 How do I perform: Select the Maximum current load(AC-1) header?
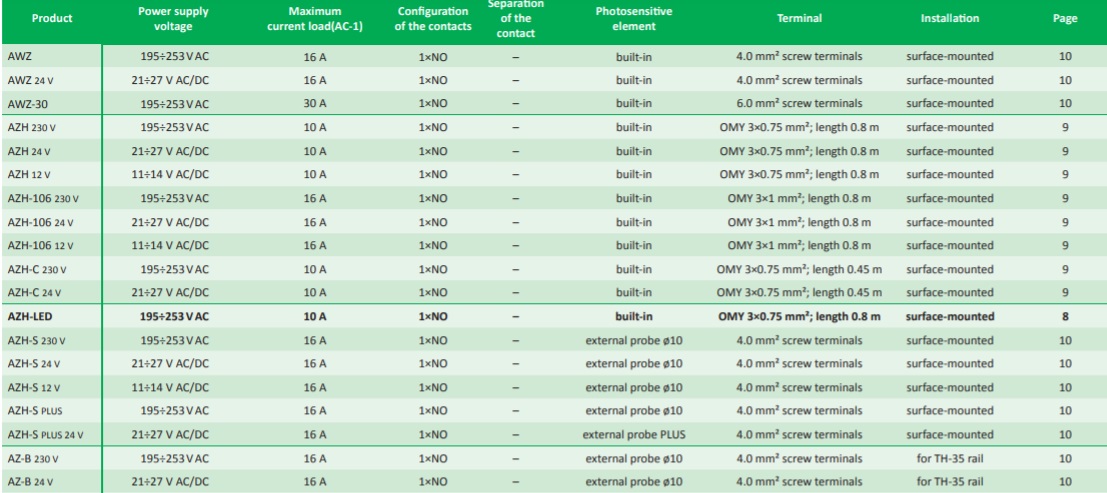tap(315, 19)
